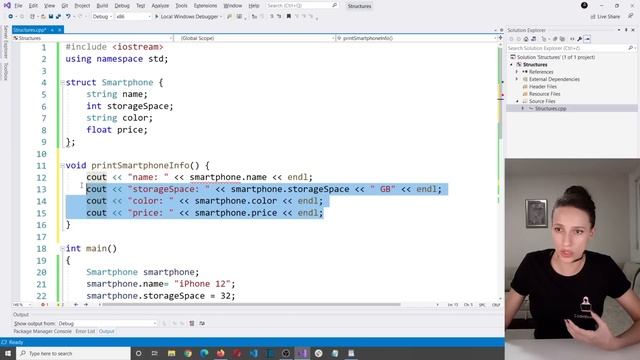Click the Windows Start button
The height and width of the screenshot is (360, 640).
tap(8, 353)
